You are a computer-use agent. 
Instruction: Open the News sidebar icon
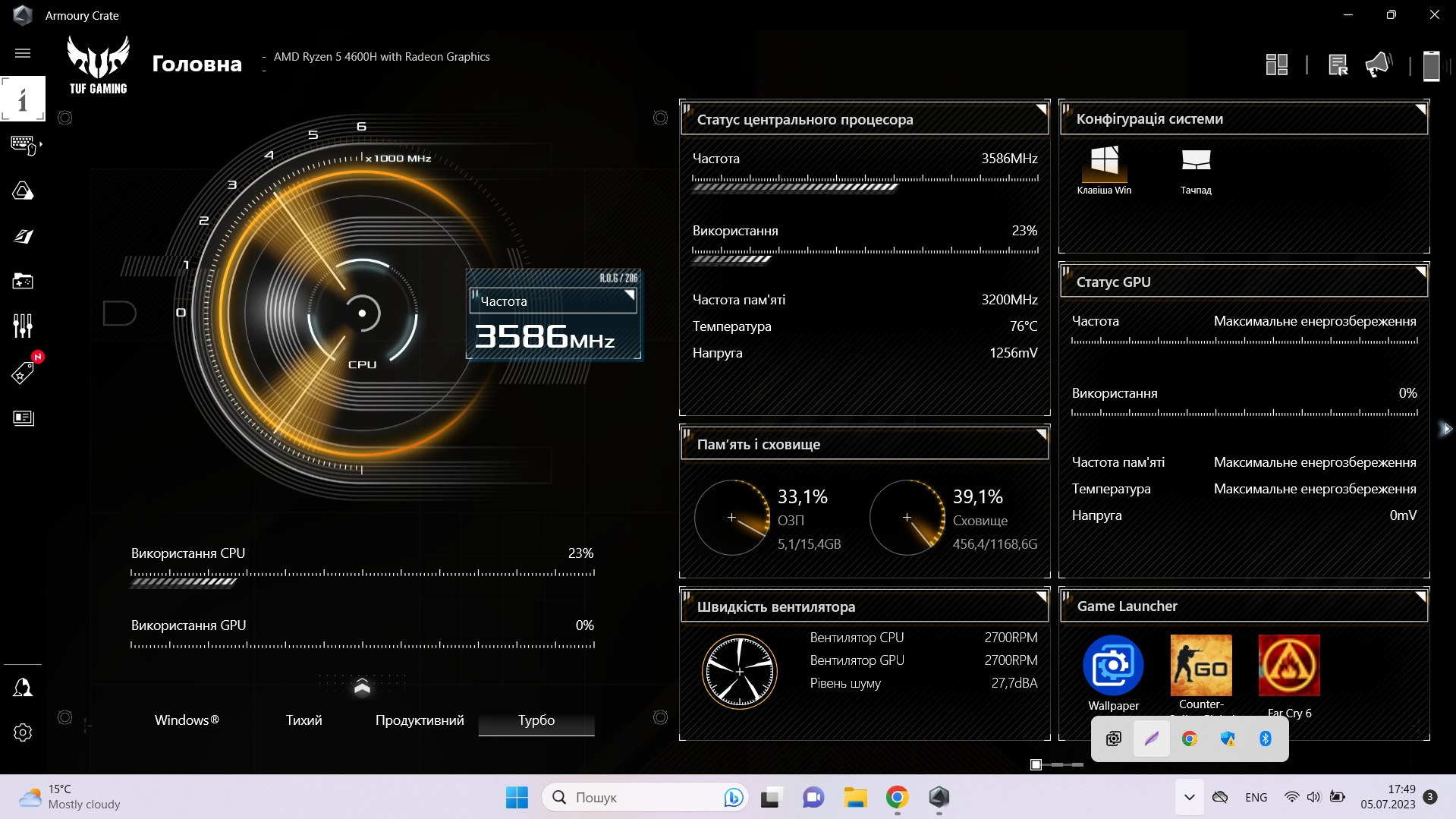tap(23, 417)
